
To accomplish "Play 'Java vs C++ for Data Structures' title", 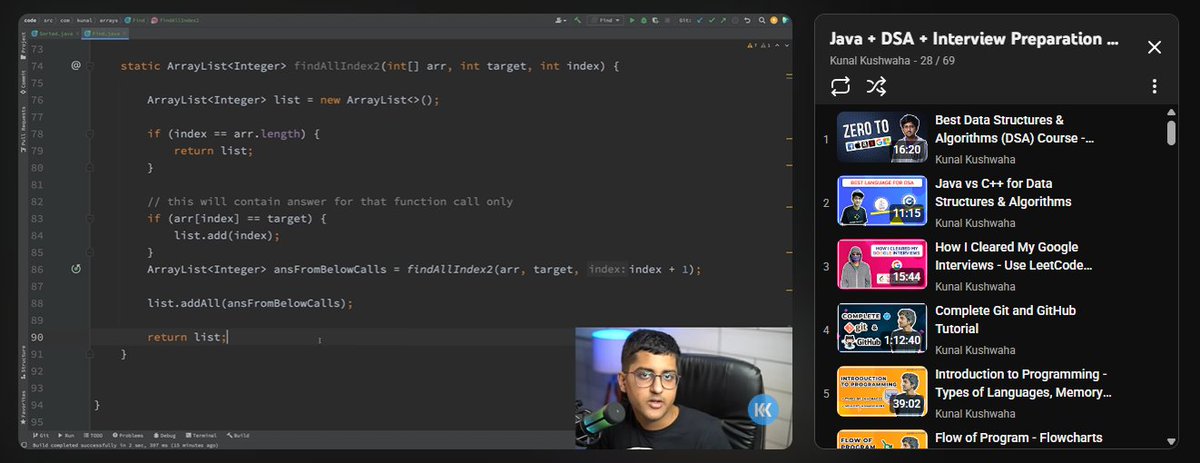I will 1003,192.
